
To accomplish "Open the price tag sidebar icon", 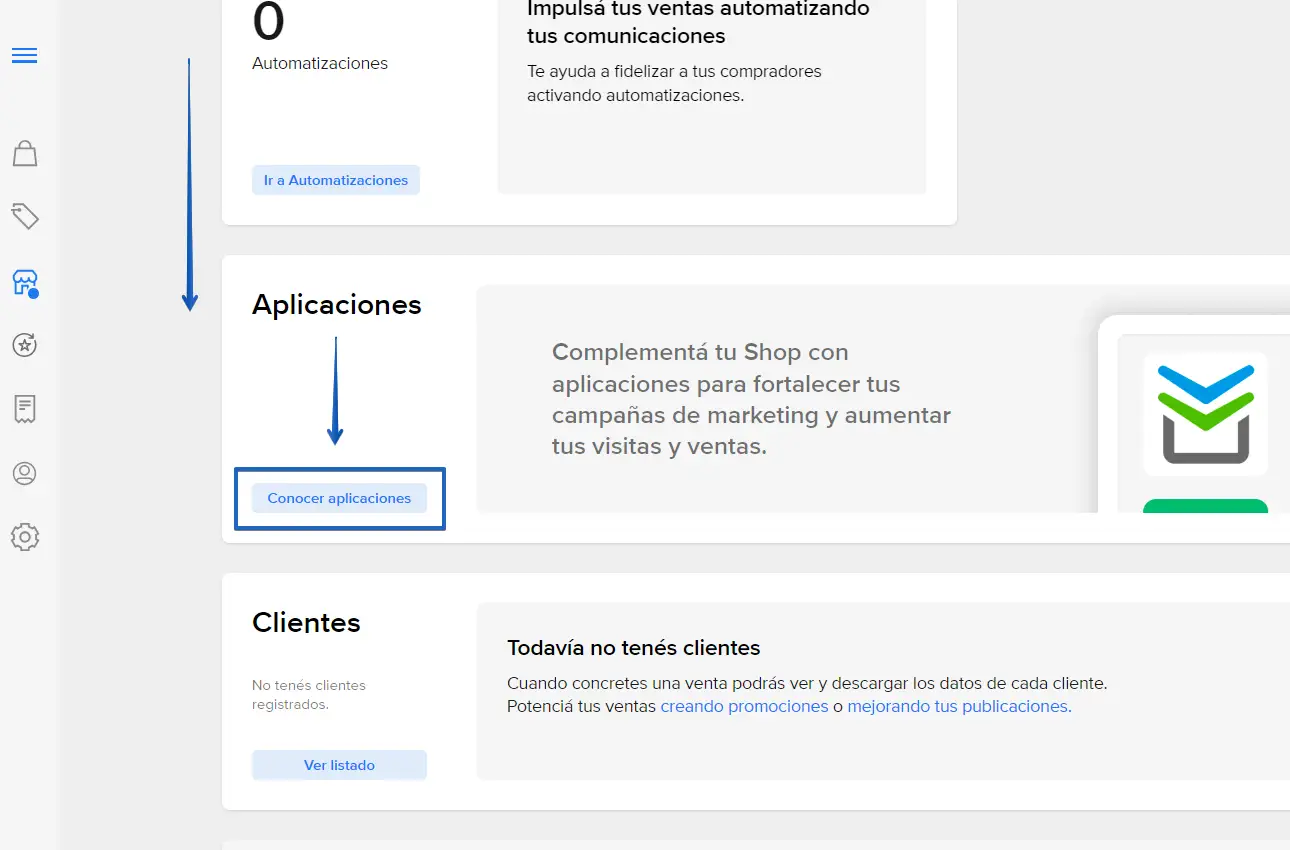I will pyautogui.click(x=25, y=216).
